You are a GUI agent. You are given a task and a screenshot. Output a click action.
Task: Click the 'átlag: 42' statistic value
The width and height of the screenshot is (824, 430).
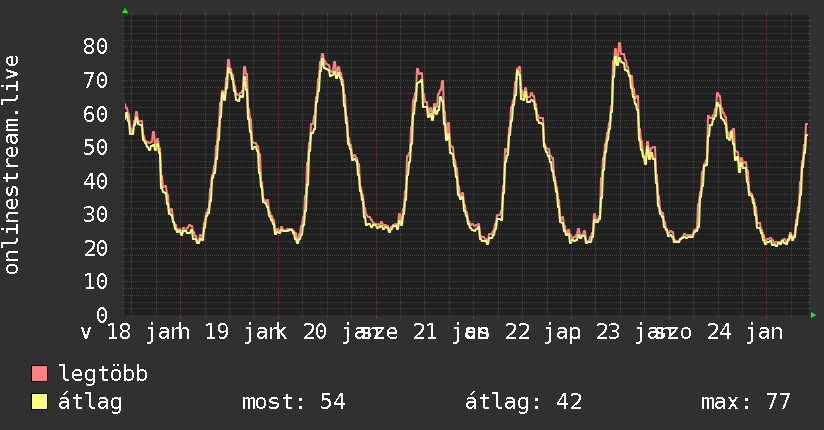(523, 402)
